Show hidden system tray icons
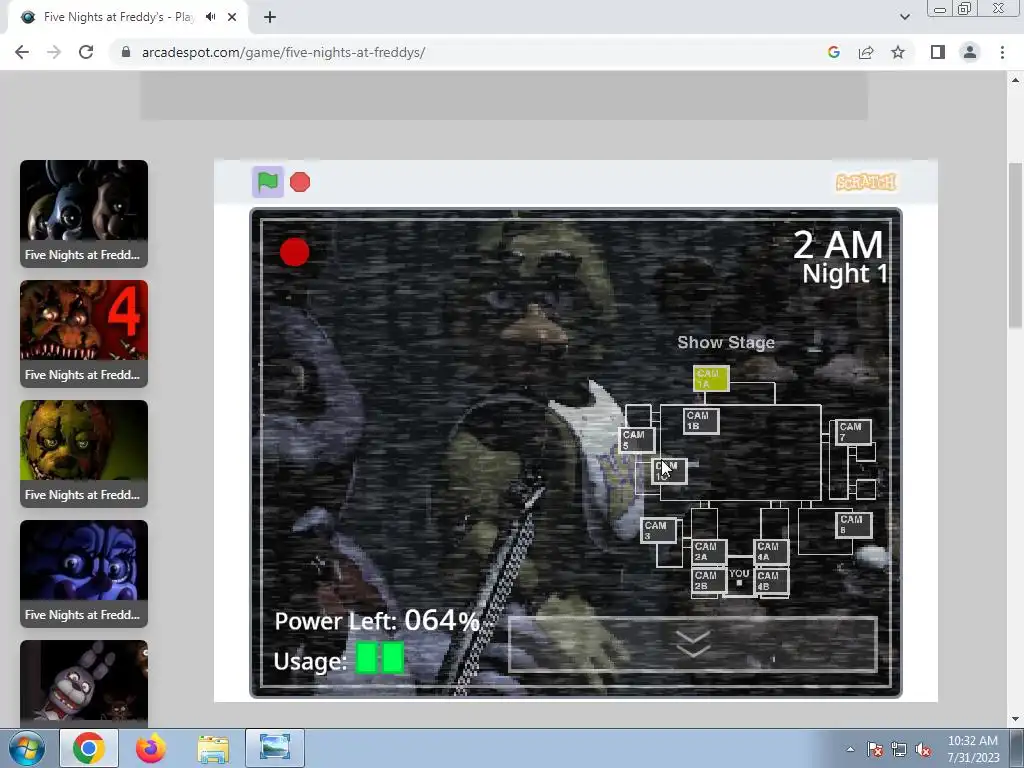 coord(850,749)
